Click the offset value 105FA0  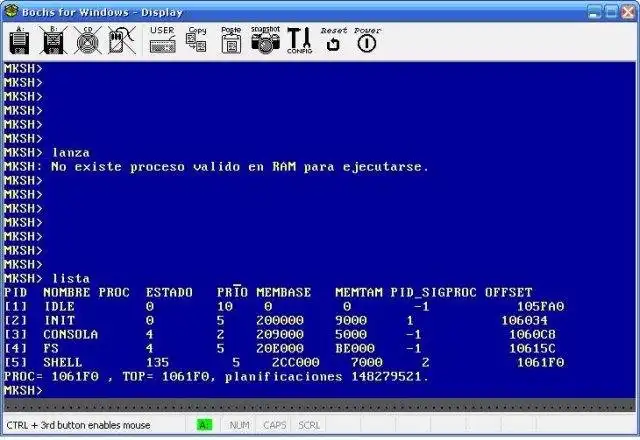pyautogui.click(x=540, y=307)
